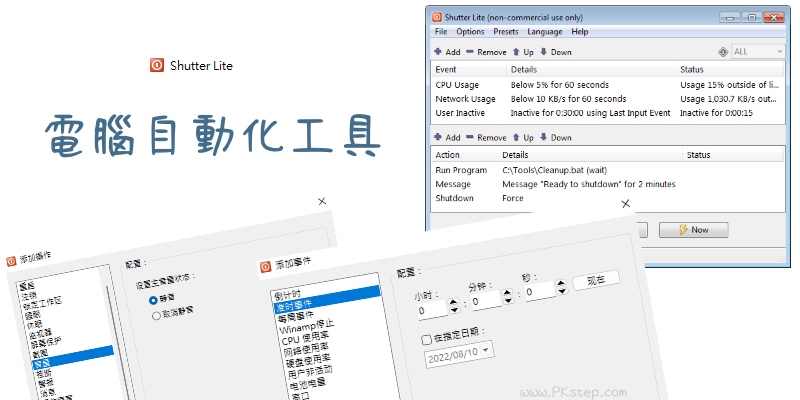Screen dimensions: 800x400
Task: Select the Shutdown action row
Action: pyautogui.click(x=608, y=198)
